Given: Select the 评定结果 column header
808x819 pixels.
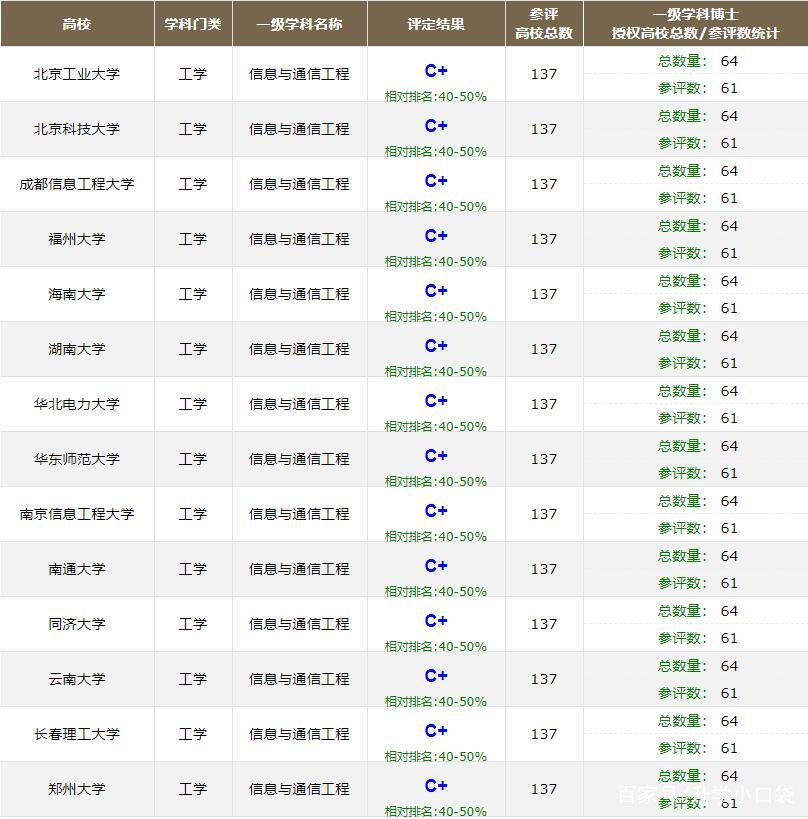Looking at the screenshot, I should pos(436,24).
